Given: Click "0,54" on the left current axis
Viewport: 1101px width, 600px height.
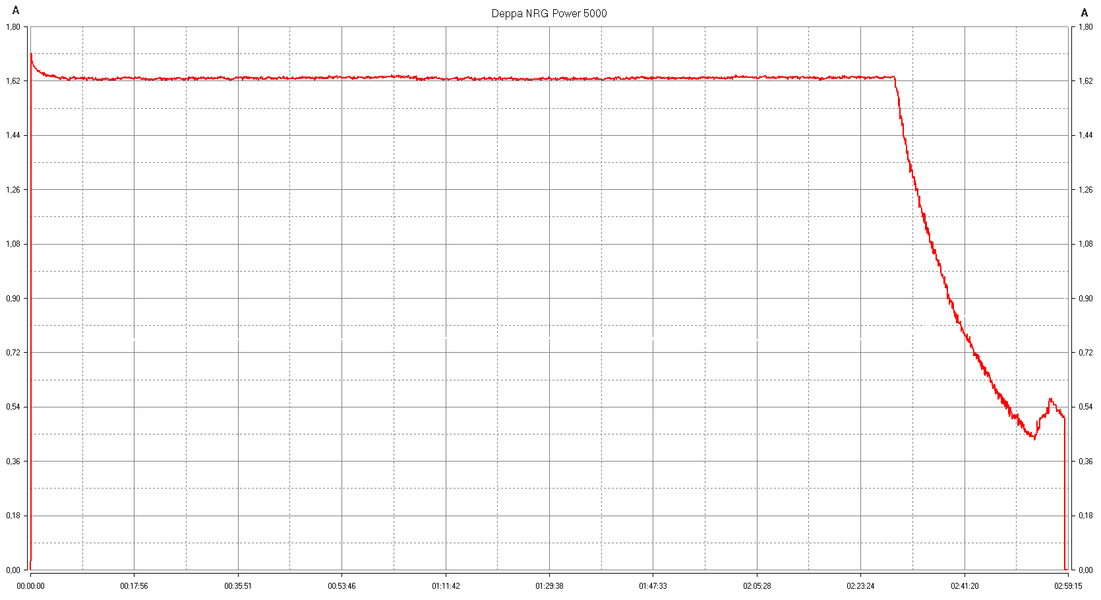Looking at the screenshot, I should click(x=13, y=407).
